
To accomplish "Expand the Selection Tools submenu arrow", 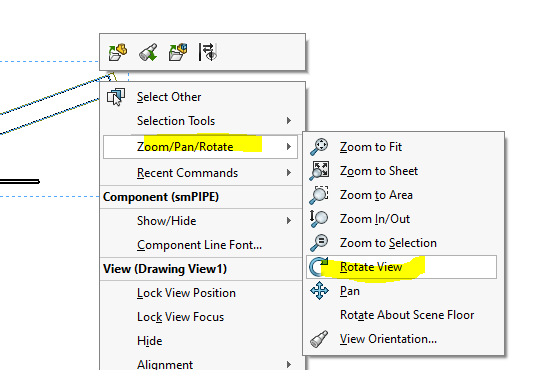I will coord(289,121).
